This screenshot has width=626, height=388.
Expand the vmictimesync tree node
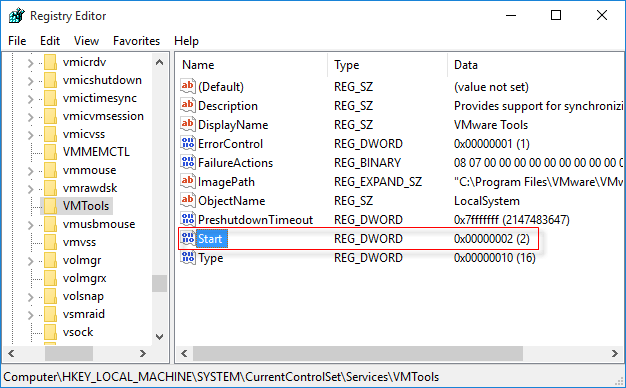30,99
